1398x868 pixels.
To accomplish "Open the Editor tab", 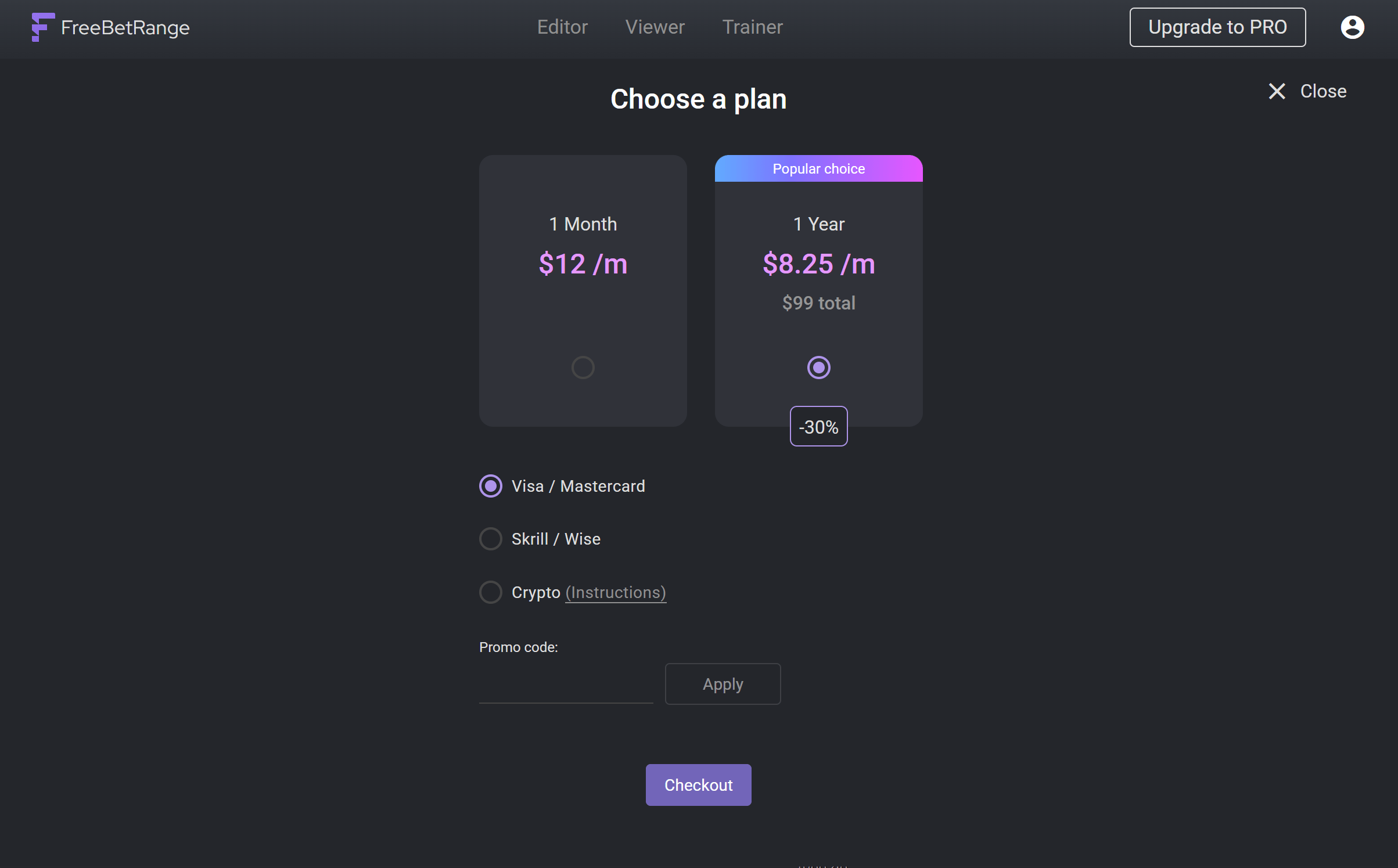I will [562, 27].
